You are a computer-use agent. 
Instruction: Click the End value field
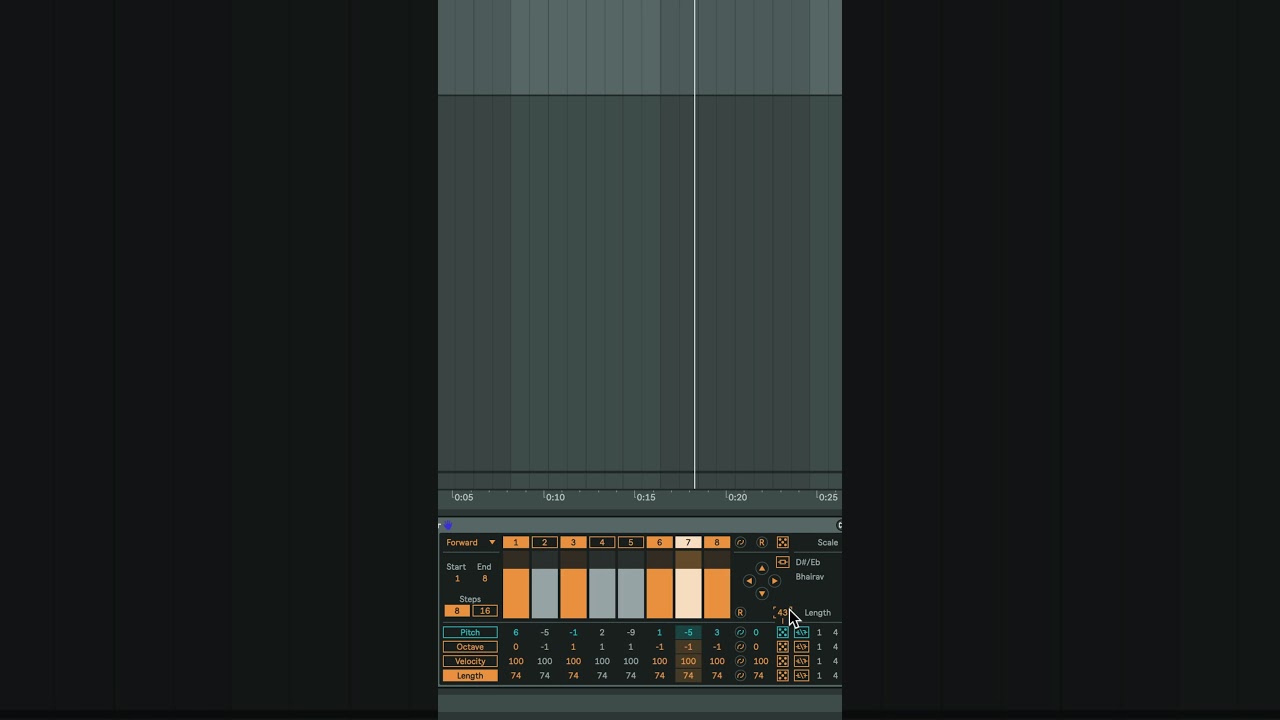click(x=484, y=579)
